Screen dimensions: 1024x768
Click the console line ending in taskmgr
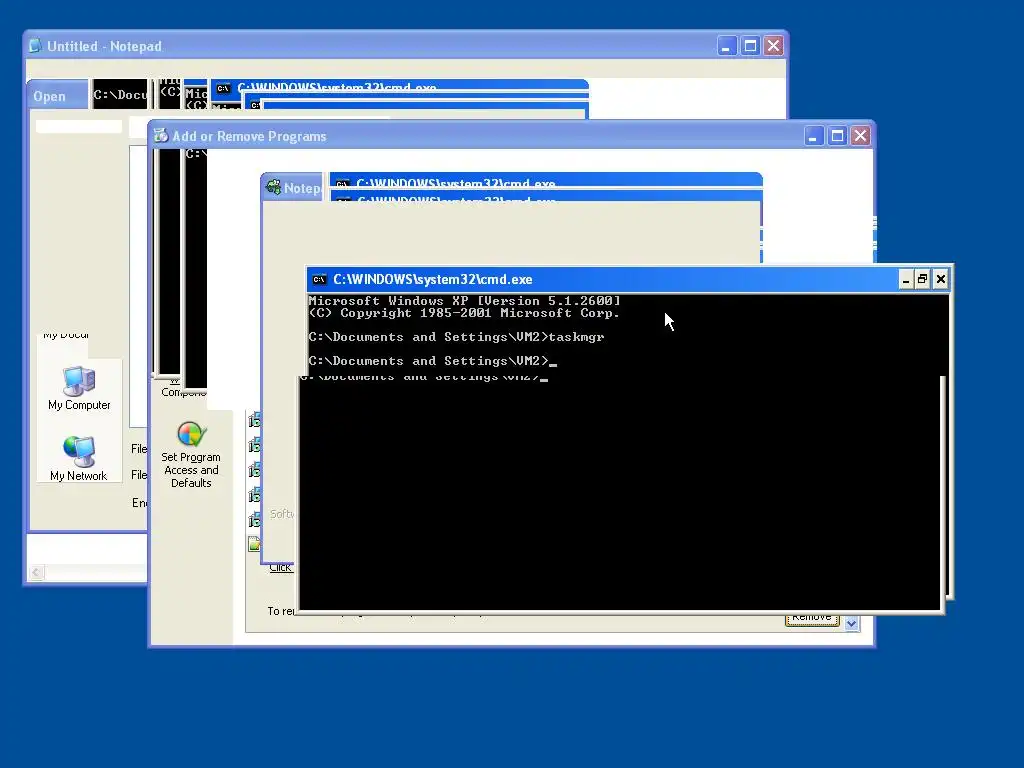point(456,337)
